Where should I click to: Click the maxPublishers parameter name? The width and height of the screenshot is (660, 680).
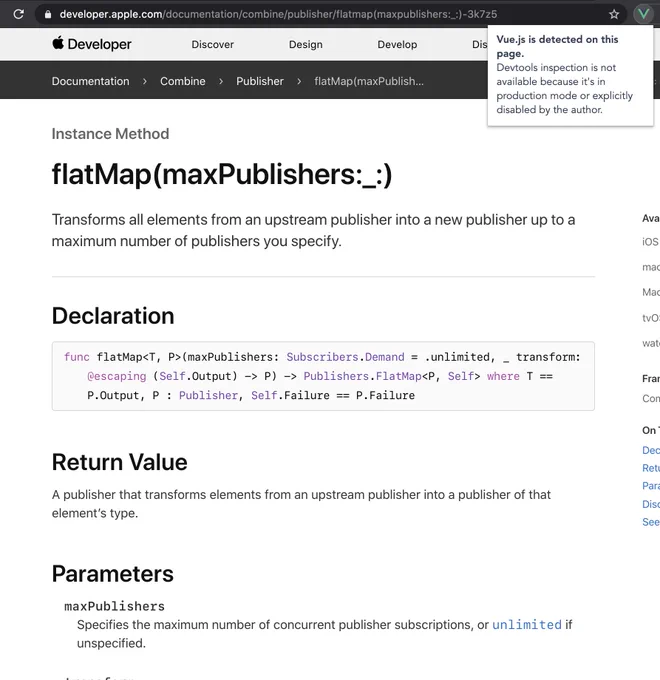pyautogui.click(x=114, y=606)
